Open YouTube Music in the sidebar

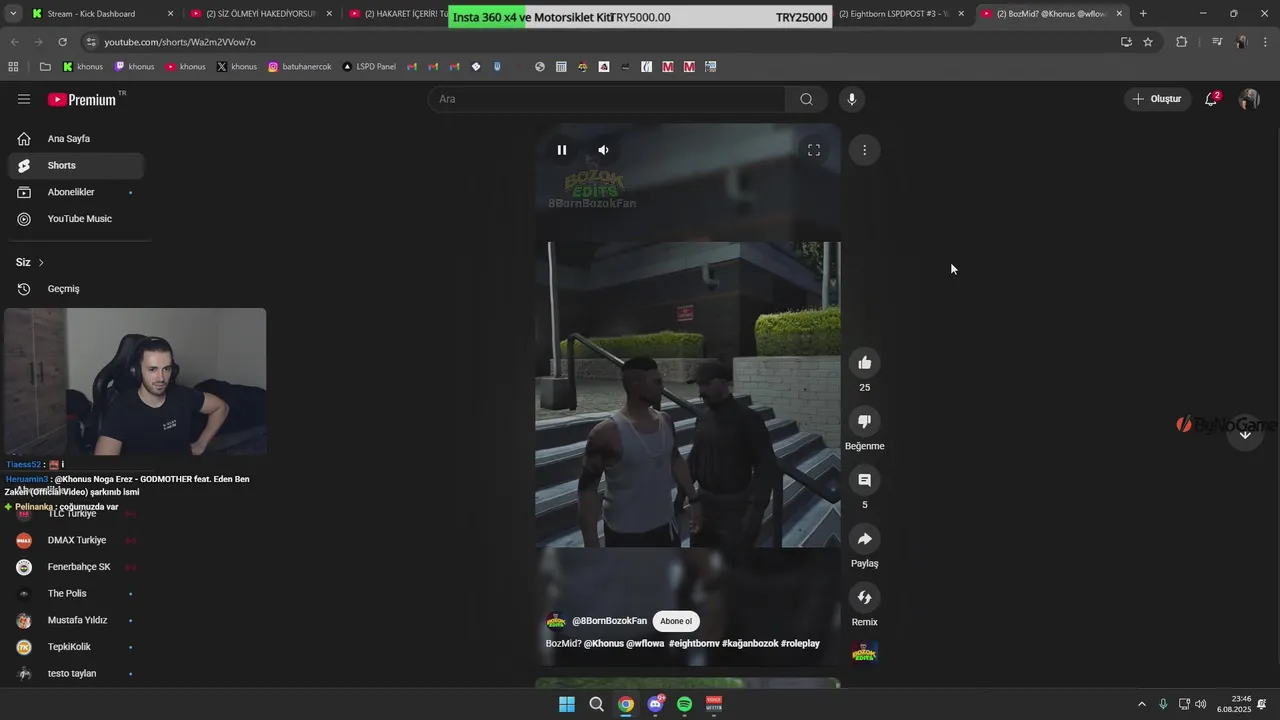click(x=76, y=219)
